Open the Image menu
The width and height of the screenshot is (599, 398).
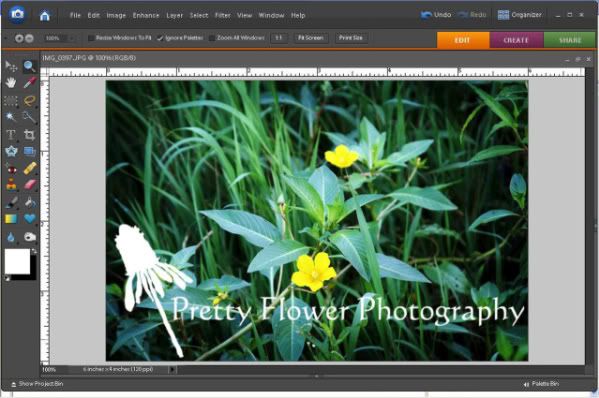point(116,15)
